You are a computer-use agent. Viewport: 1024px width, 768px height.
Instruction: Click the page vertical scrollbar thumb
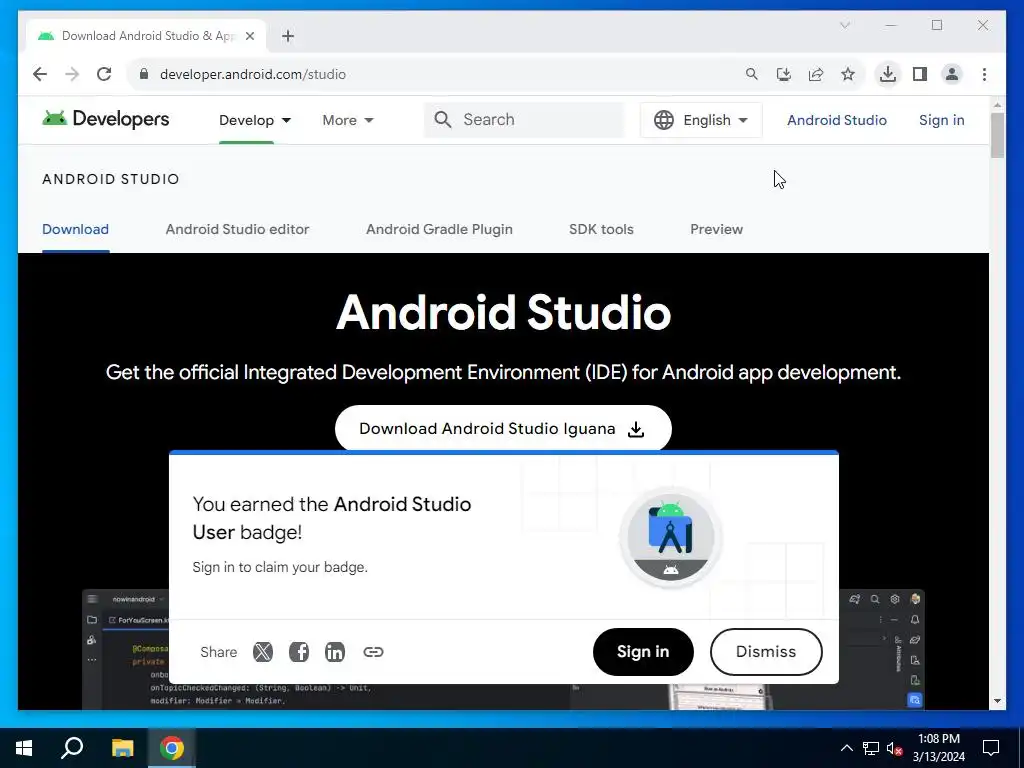point(997,135)
